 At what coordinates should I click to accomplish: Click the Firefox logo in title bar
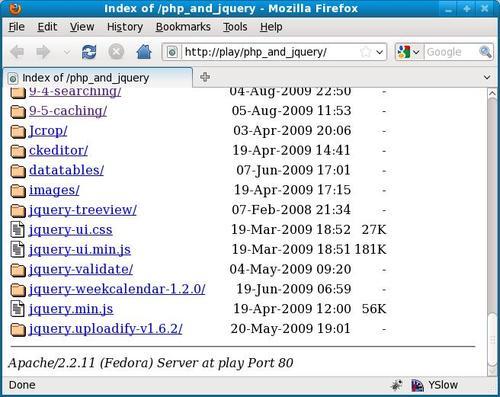tap(15, 9)
